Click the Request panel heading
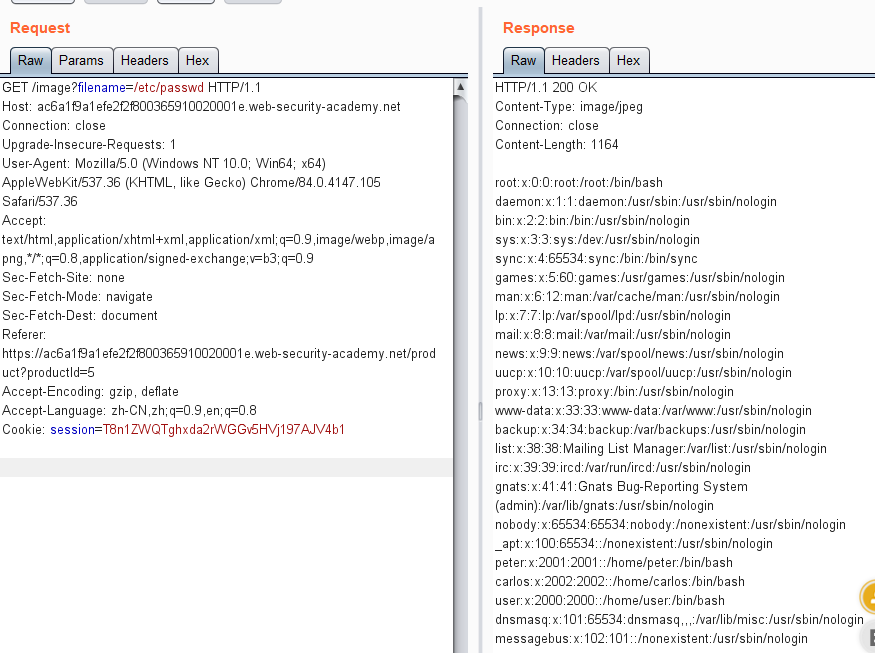Viewport: 875px width, 653px height. point(40,28)
